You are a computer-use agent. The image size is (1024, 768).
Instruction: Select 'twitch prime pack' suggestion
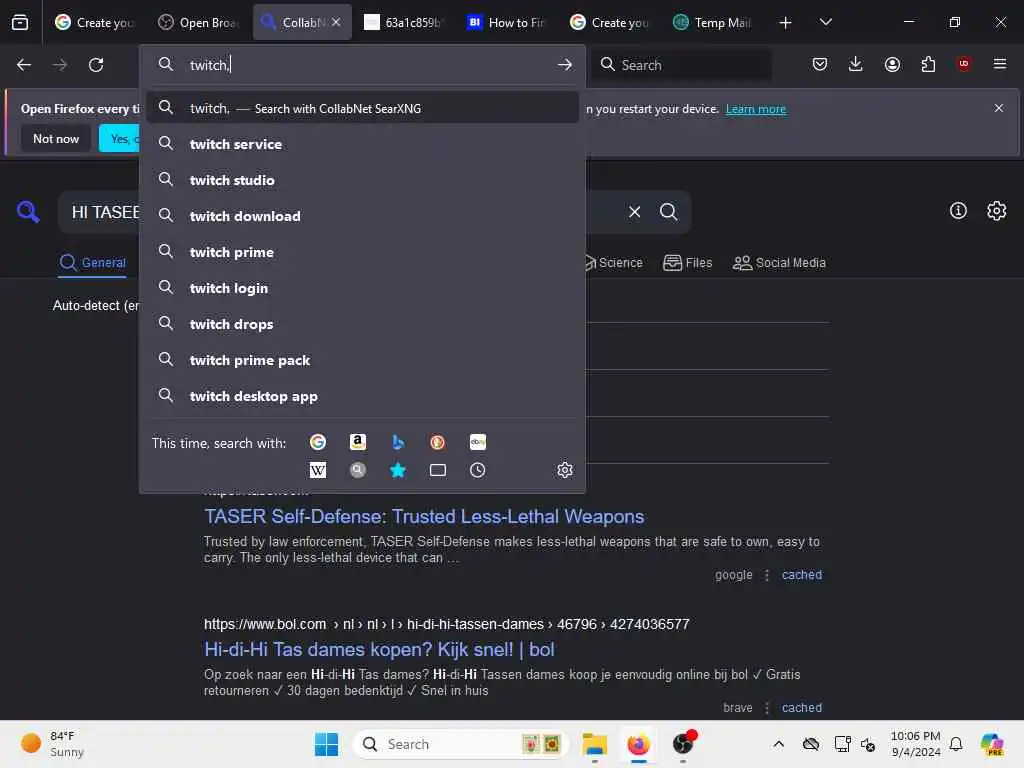(x=362, y=360)
